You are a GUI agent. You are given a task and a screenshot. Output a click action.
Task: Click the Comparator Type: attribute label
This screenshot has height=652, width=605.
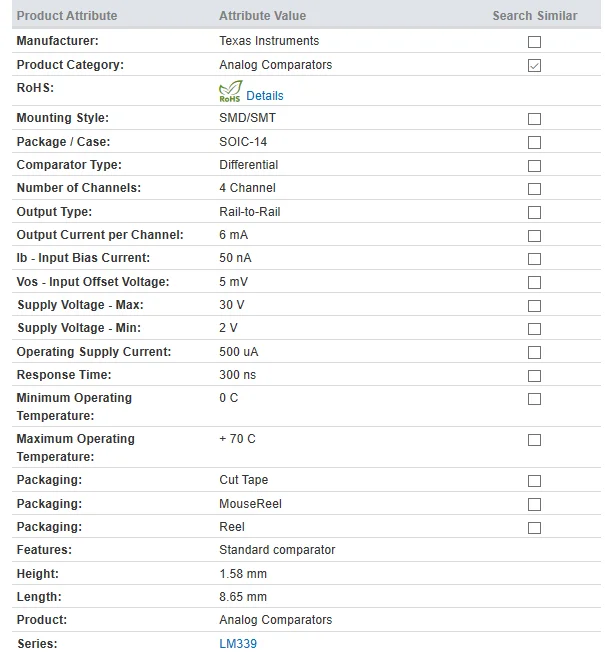[x=69, y=165]
